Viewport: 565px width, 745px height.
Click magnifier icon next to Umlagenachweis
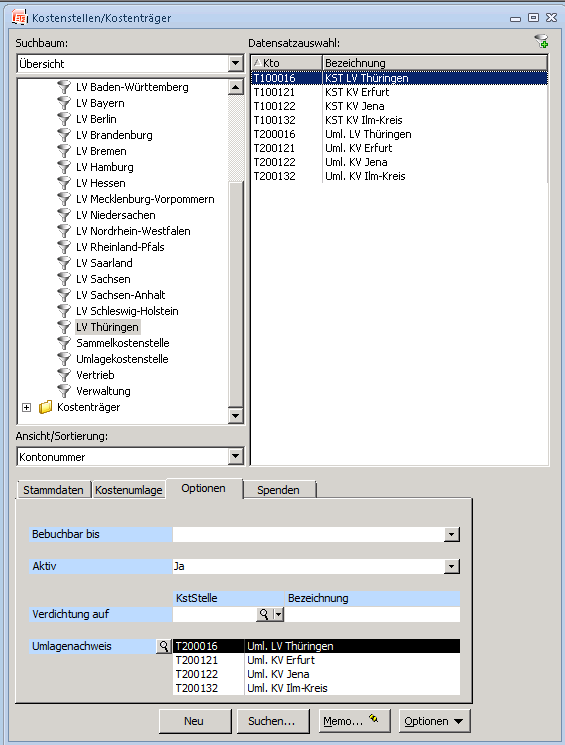click(x=163, y=646)
